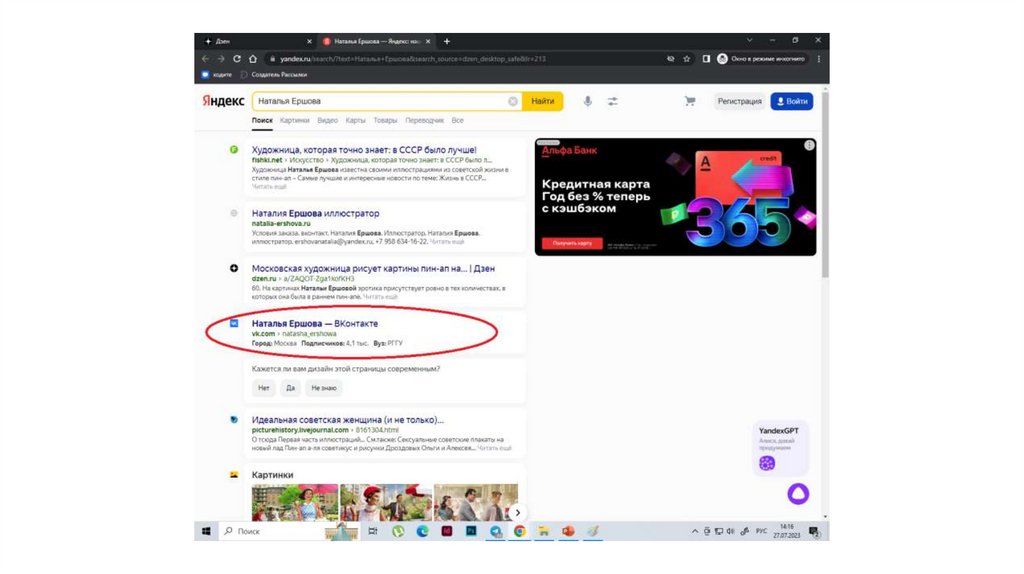Switch to the Видео search tab

point(327,120)
